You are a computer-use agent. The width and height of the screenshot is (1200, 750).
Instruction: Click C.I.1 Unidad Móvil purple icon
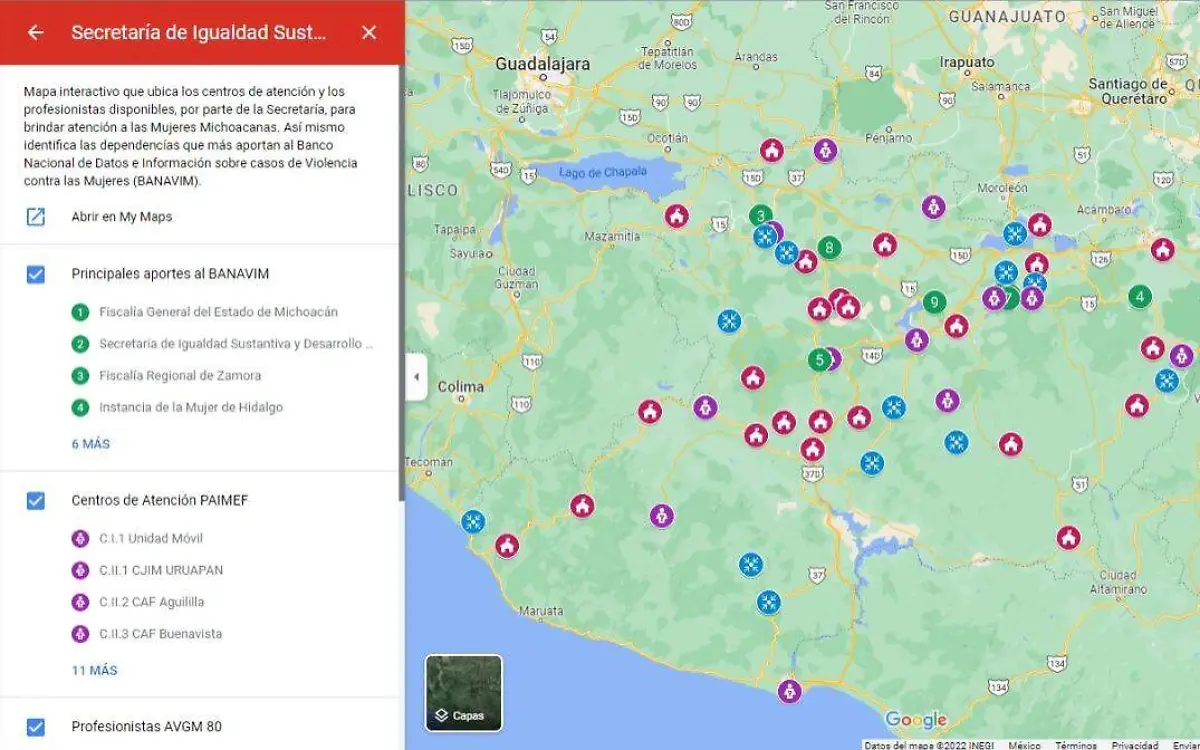81,539
